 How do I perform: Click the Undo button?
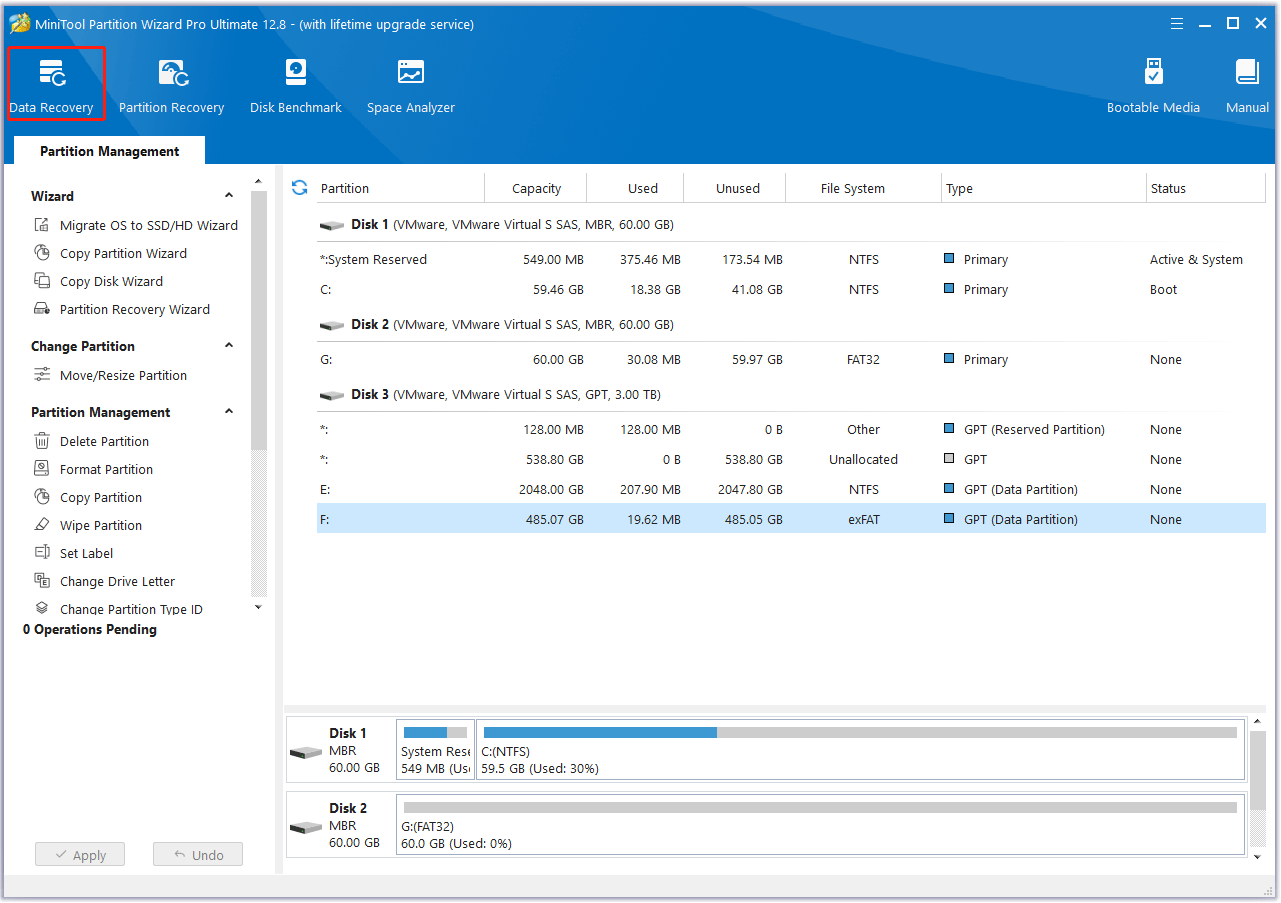198,855
